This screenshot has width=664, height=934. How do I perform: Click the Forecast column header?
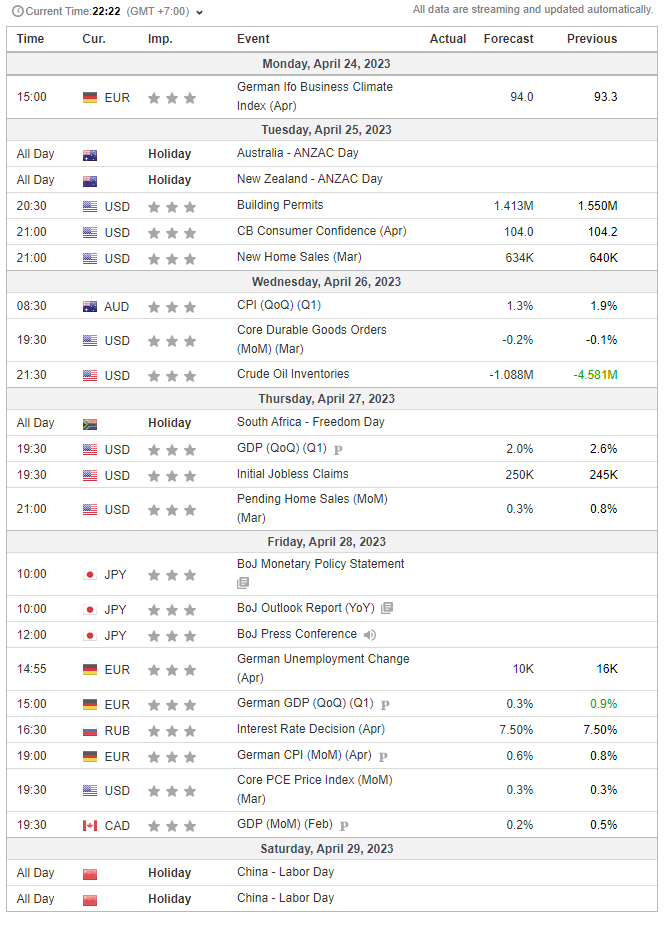point(509,39)
